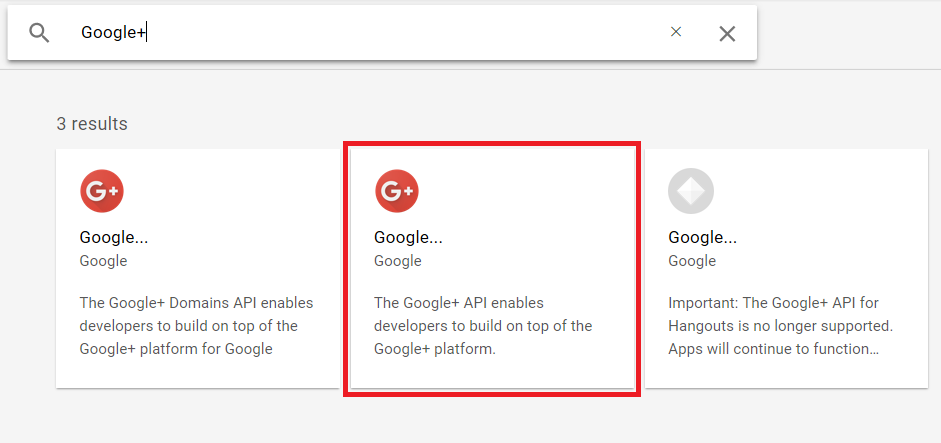Screen dimensions: 941x443
Task: Close the search bar with the large gray X
Action: click(x=727, y=33)
